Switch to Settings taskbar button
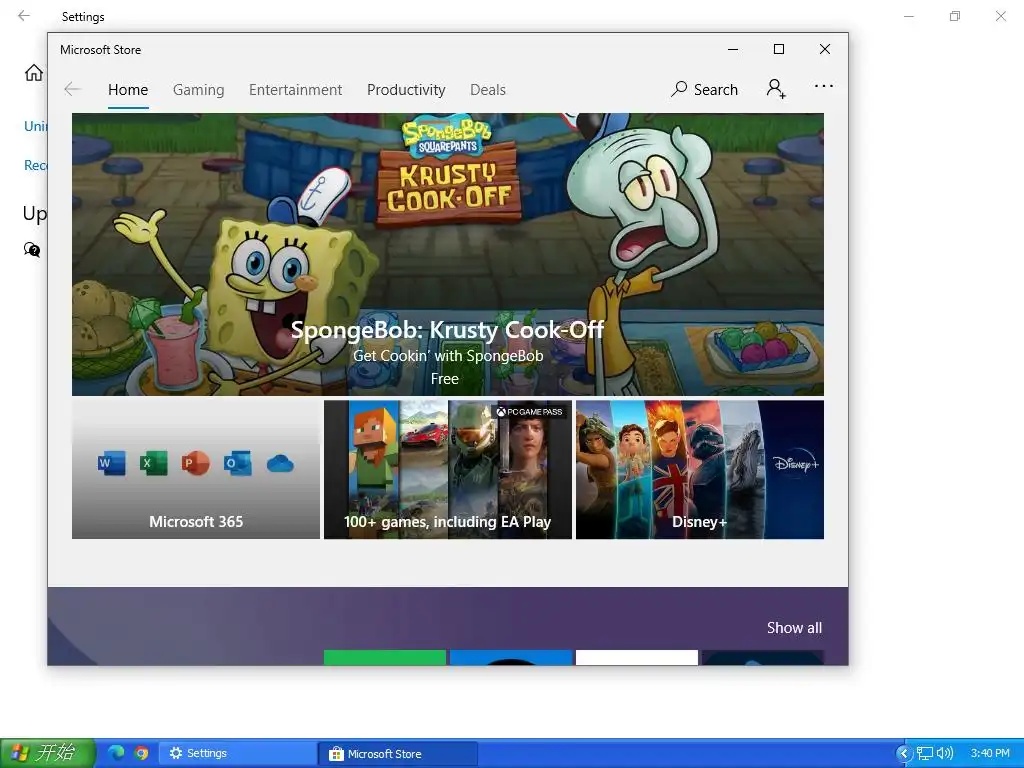Viewport: 1024px width, 768px height. pyautogui.click(x=236, y=753)
